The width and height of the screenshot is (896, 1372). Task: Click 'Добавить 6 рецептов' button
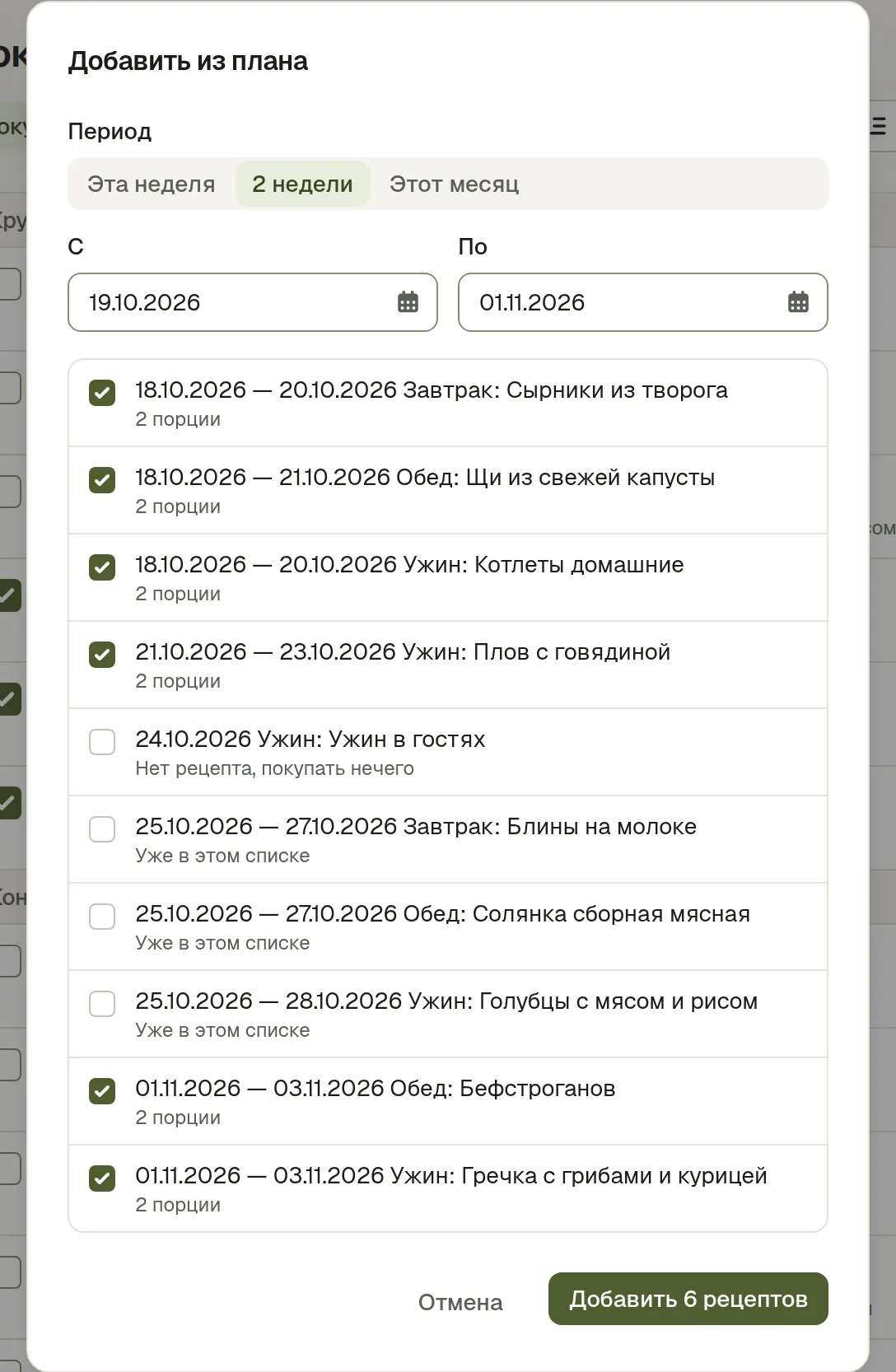click(688, 1299)
